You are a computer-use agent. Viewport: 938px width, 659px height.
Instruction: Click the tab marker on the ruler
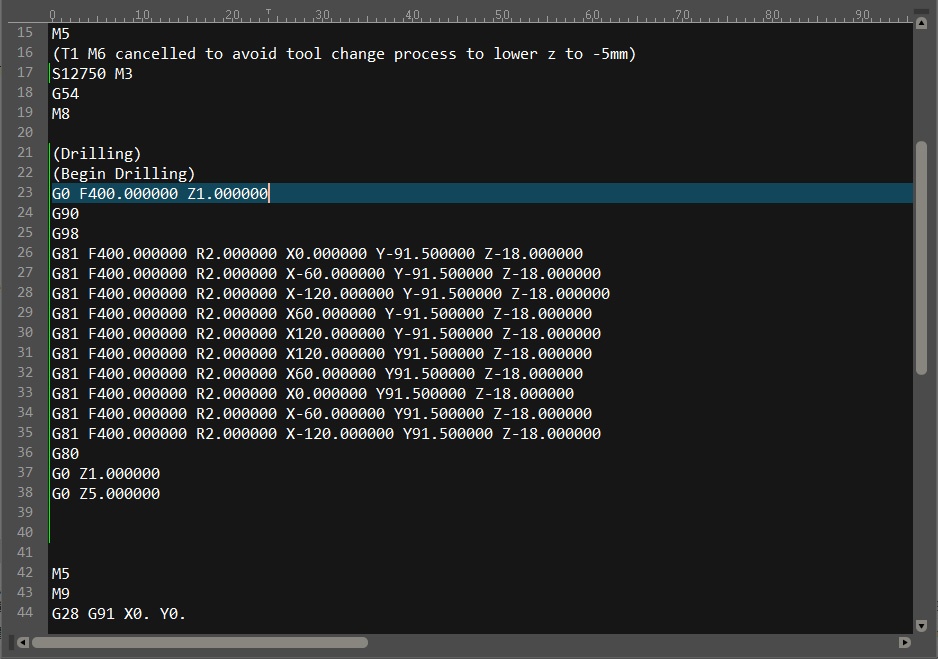click(x=268, y=13)
